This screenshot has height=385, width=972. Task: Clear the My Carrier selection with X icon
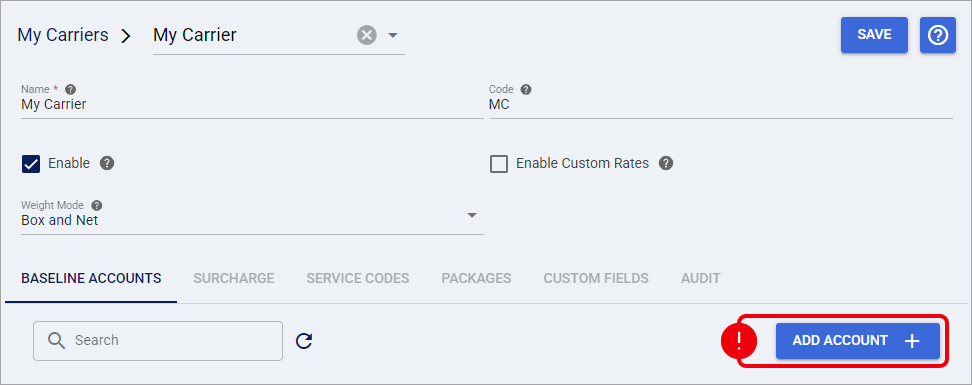point(366,35)
